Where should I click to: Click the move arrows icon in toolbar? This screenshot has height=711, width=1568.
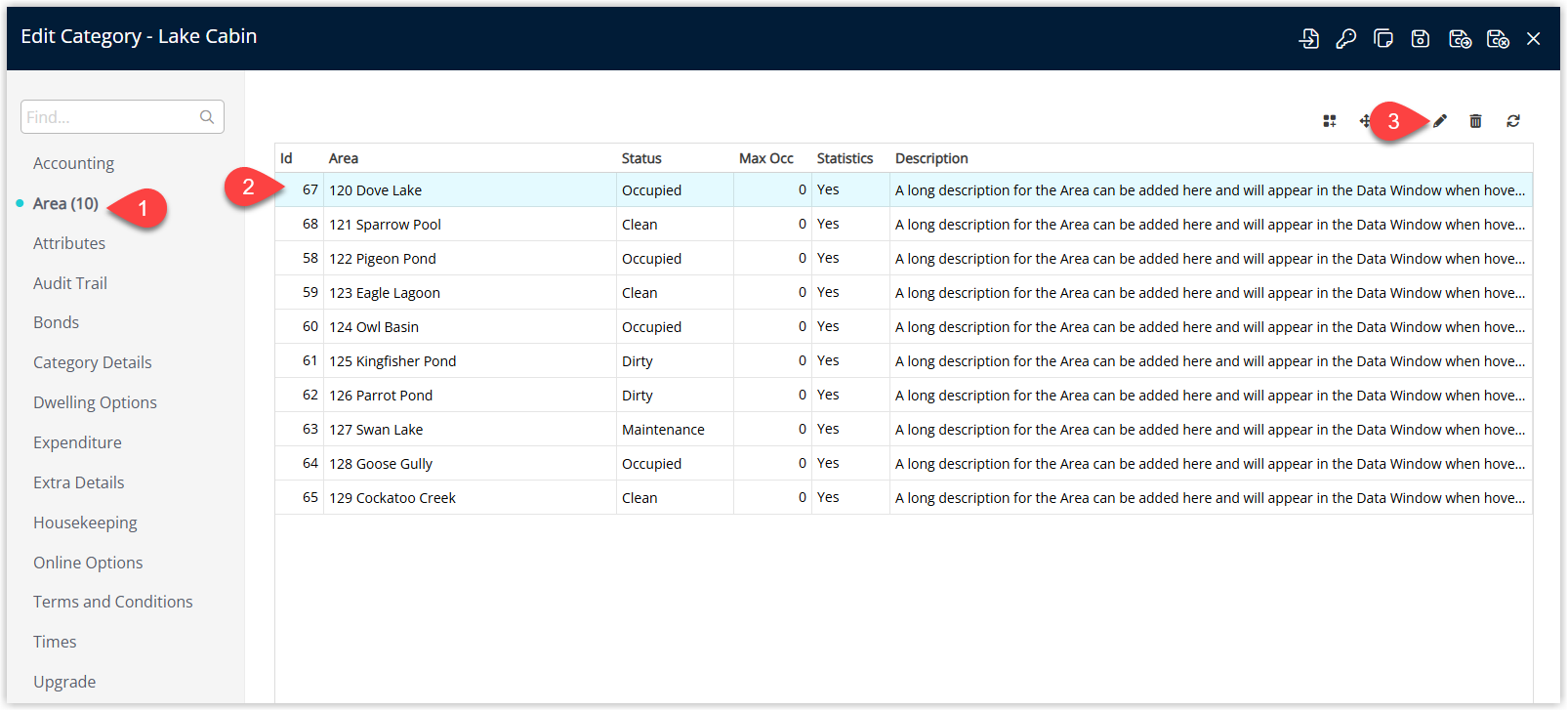click(x=1365, y=121)
